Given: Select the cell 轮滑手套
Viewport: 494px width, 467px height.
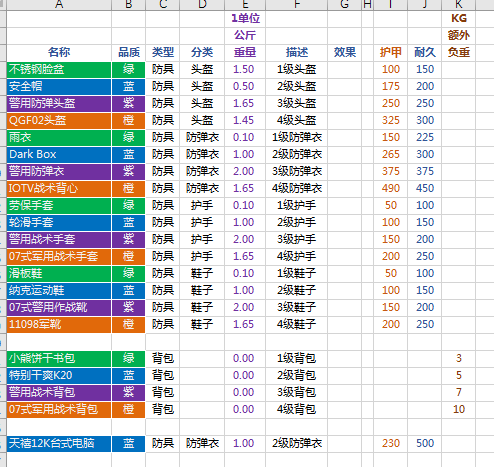Looking at the screenshot, I should click(59, 223).
